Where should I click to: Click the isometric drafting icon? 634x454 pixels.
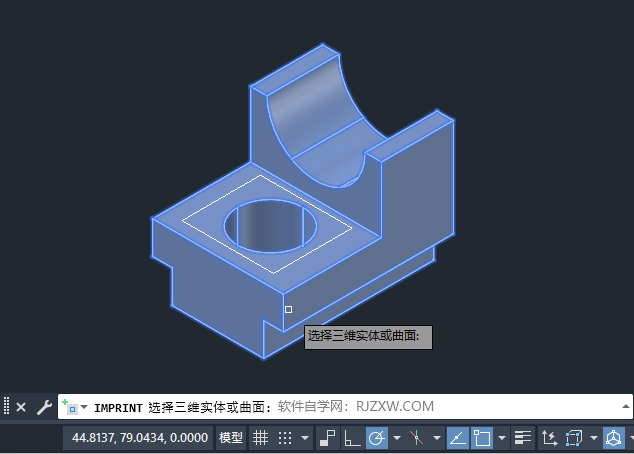(x=416, y=438)
